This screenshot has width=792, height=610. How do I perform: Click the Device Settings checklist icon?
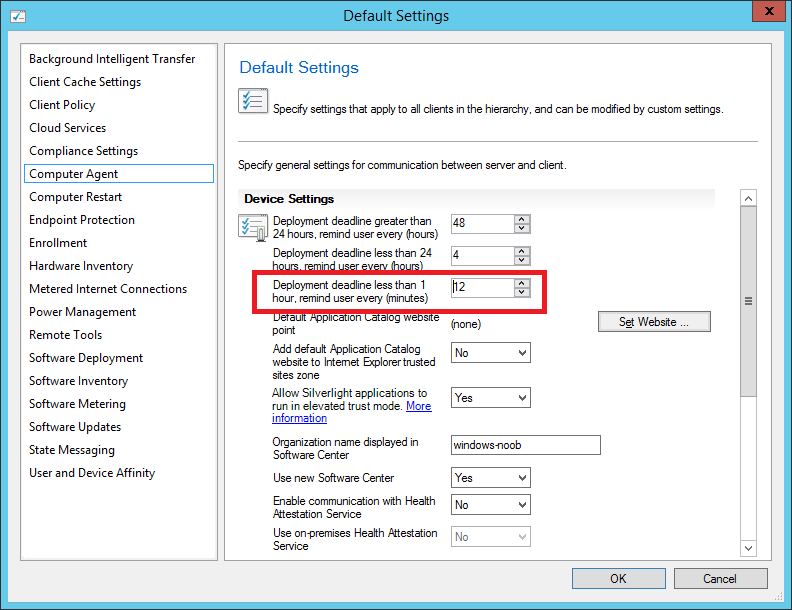point(253,228)
